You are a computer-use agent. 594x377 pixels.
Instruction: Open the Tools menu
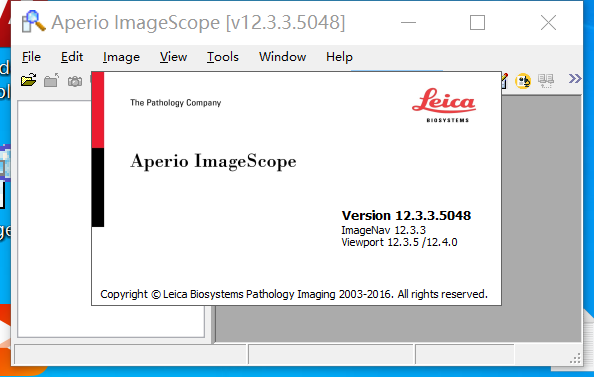[223, 57]
